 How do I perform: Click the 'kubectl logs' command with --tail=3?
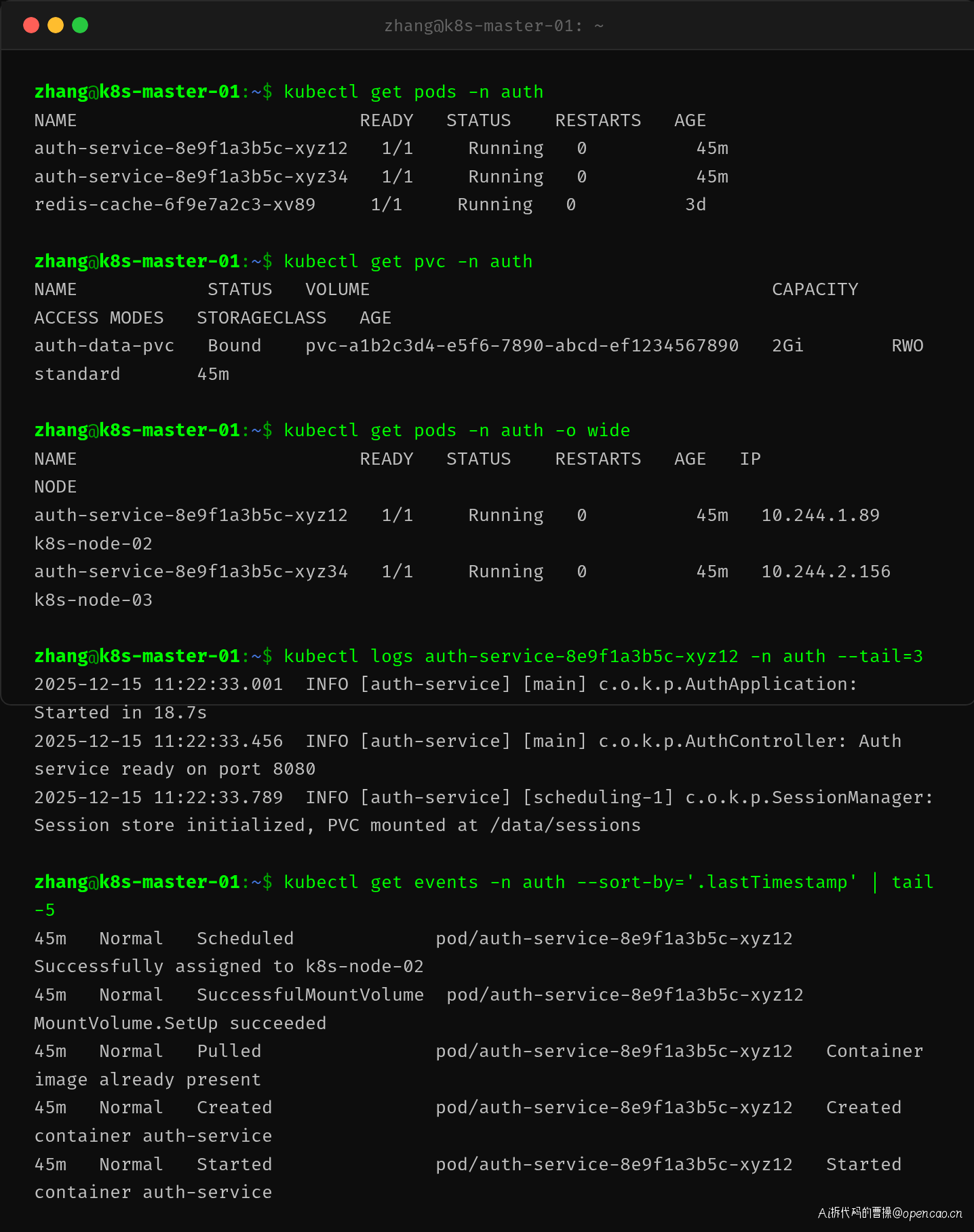(x=603, y=657)
